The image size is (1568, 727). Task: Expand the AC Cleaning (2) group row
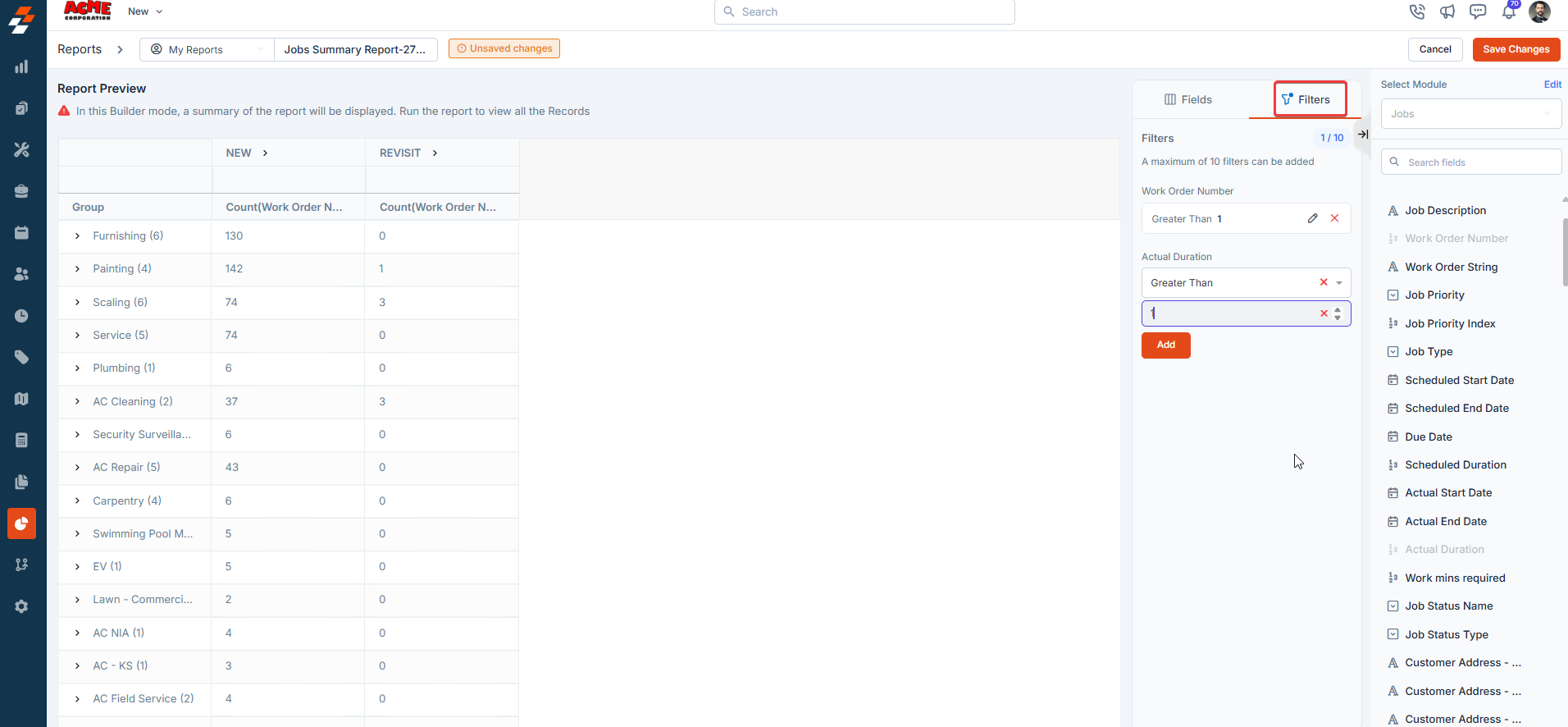coord(77,401)
